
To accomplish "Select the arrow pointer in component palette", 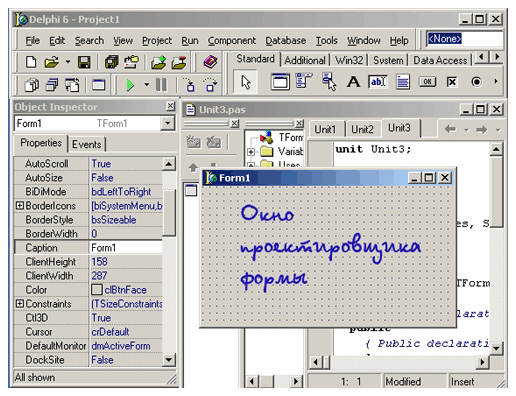I will point(246,82).
